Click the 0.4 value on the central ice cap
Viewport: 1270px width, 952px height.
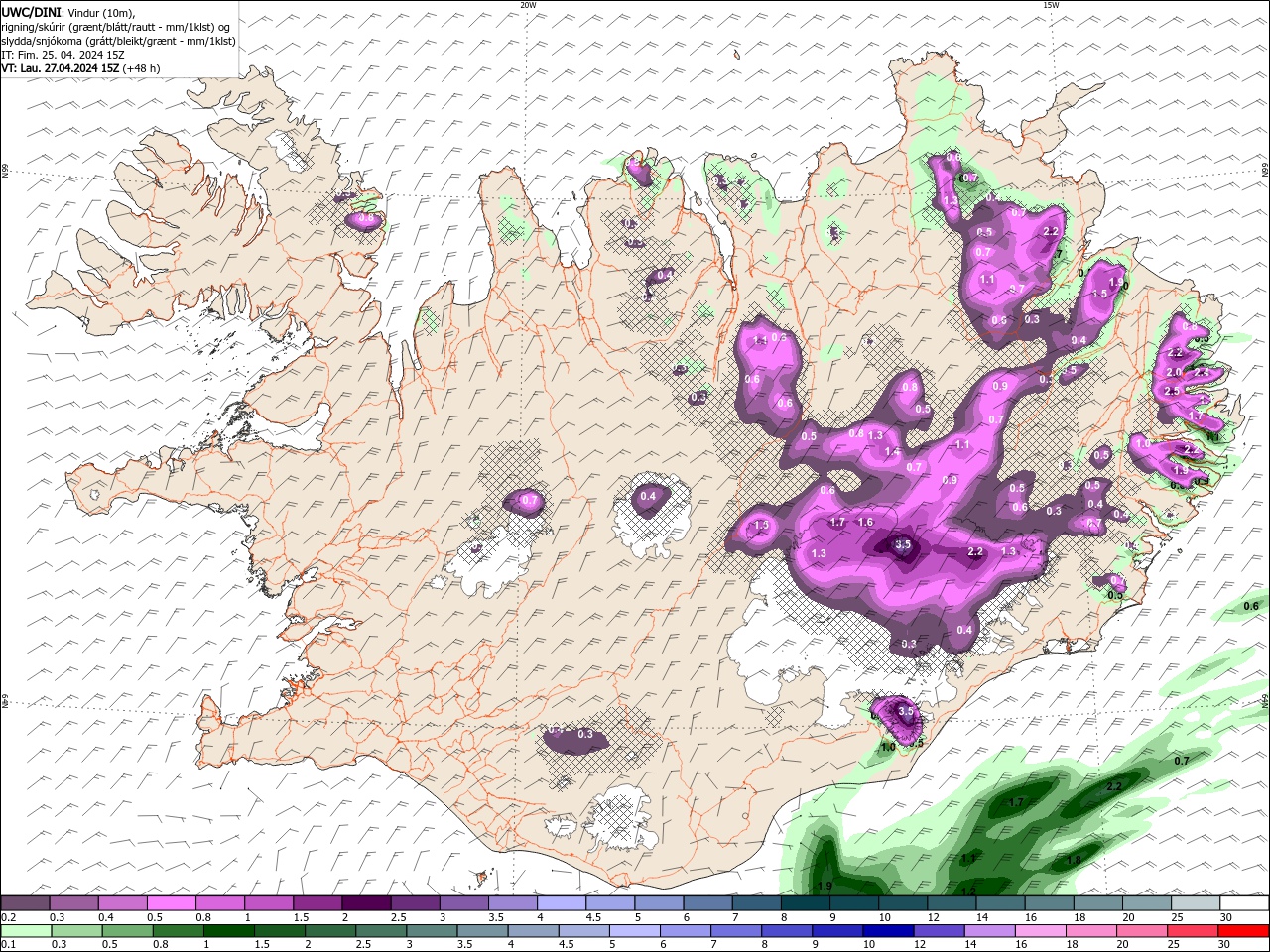coord(649,496)
